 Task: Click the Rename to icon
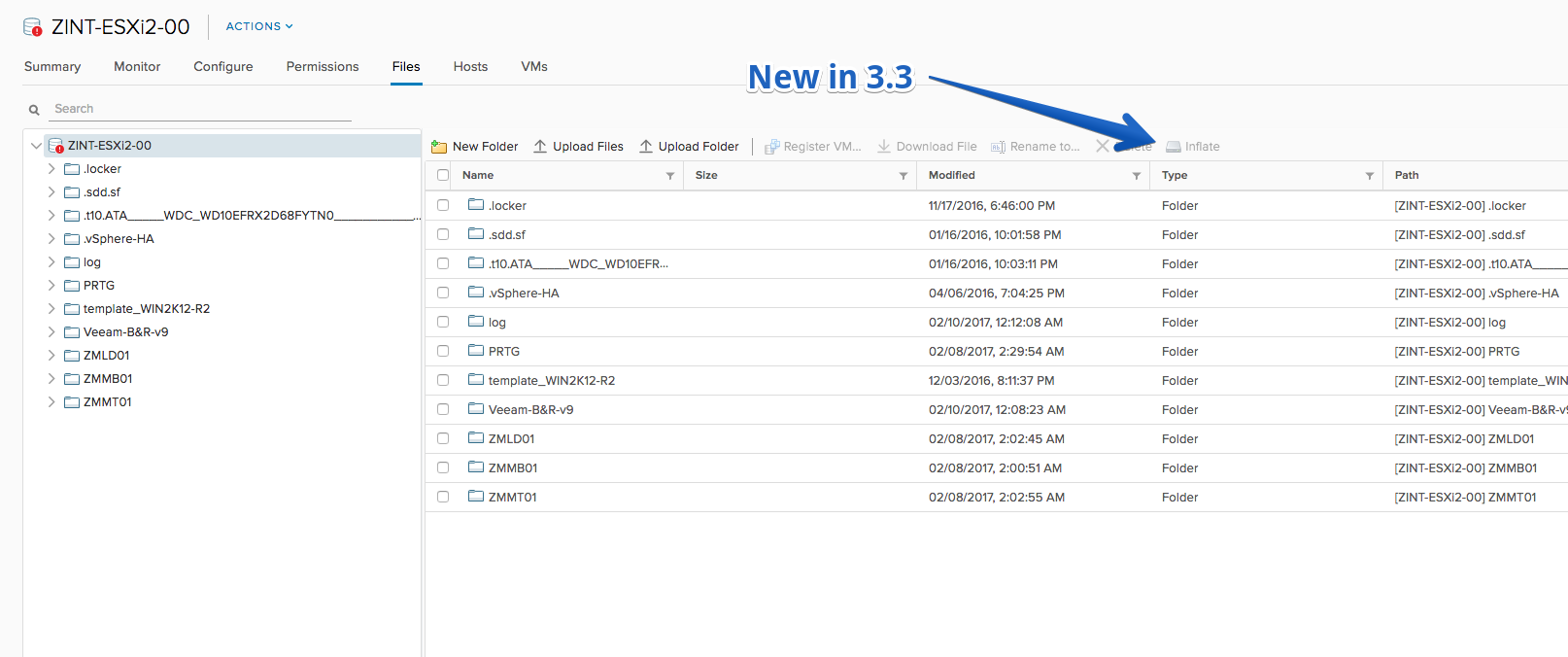(998, 147)
